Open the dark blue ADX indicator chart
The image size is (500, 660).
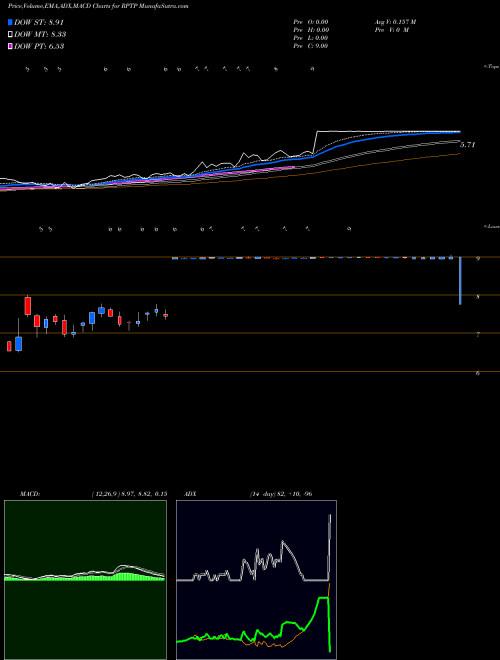256,580
